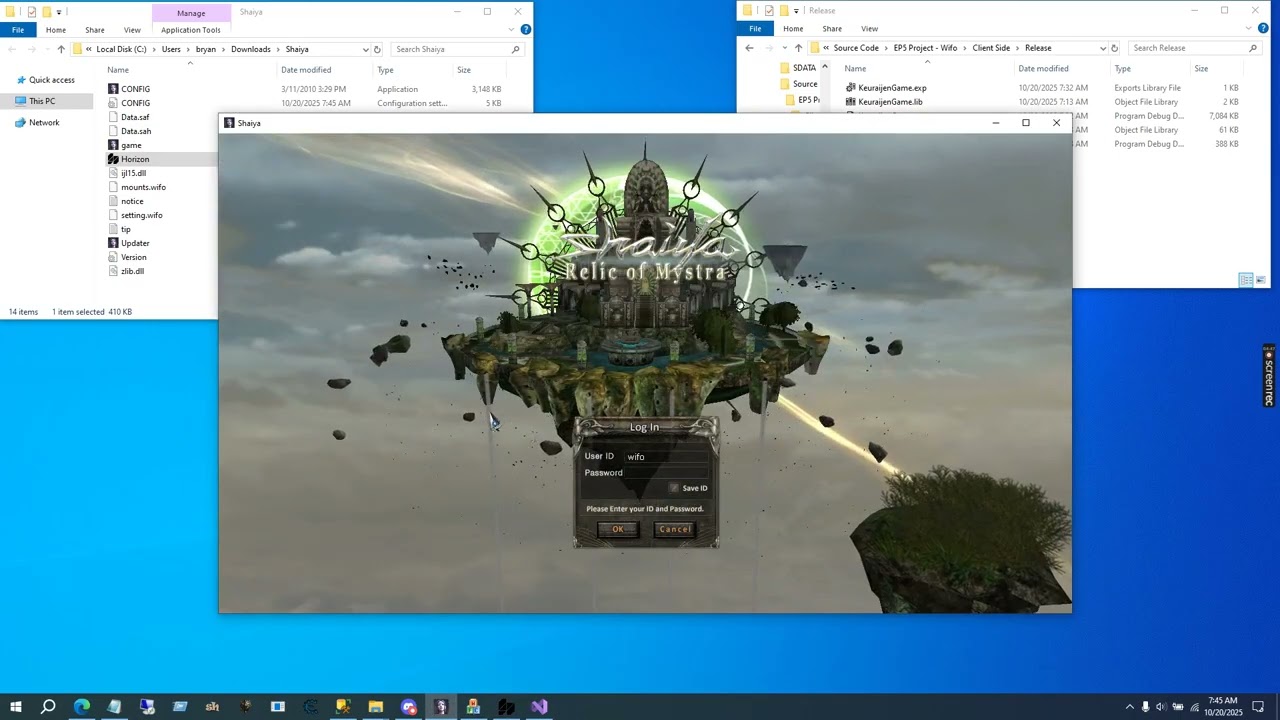
Task: Click Cancel in the Shaiya Log In dialog
Action: tap(674, 529)
